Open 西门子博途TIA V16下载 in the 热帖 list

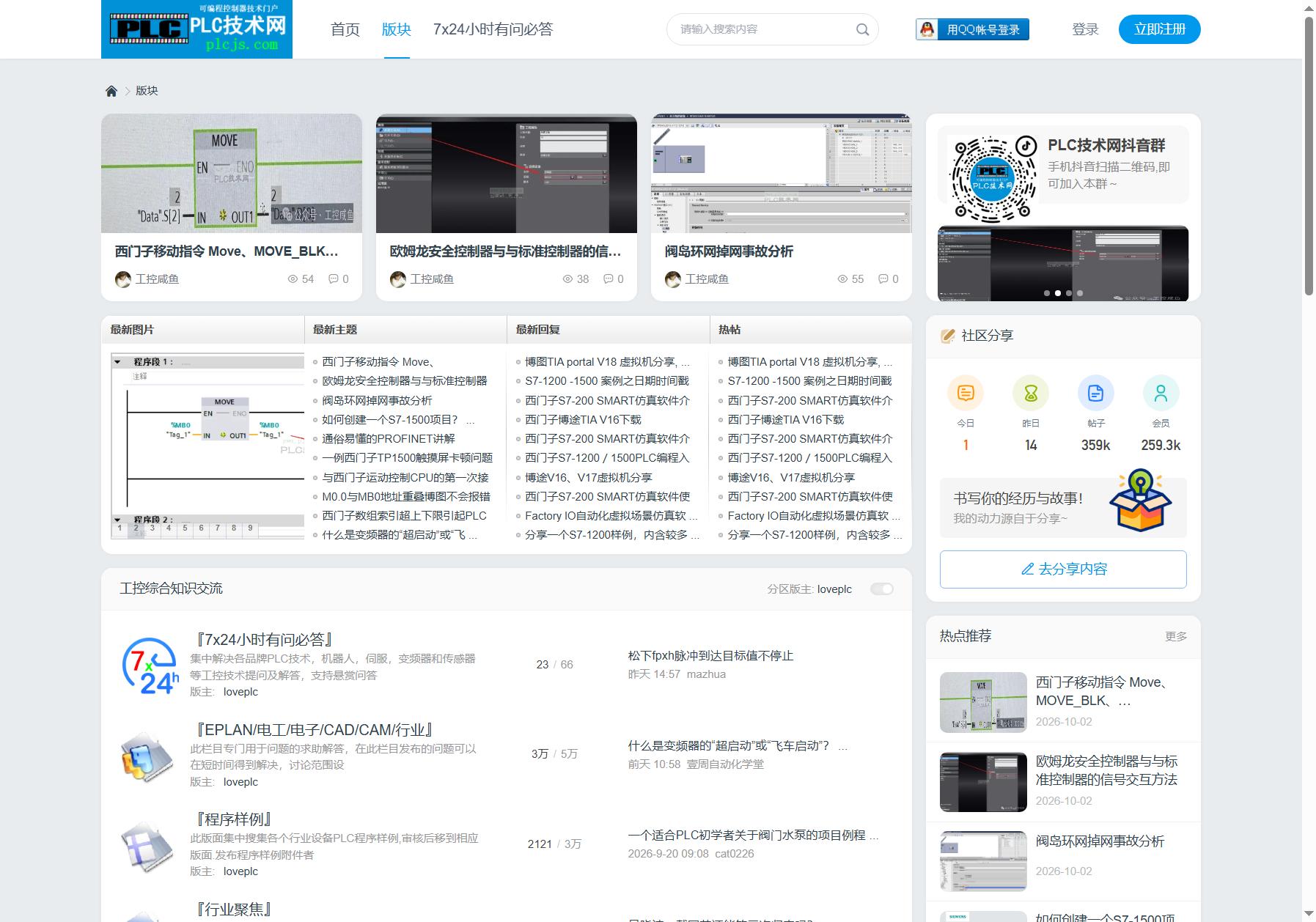point(786,420)
